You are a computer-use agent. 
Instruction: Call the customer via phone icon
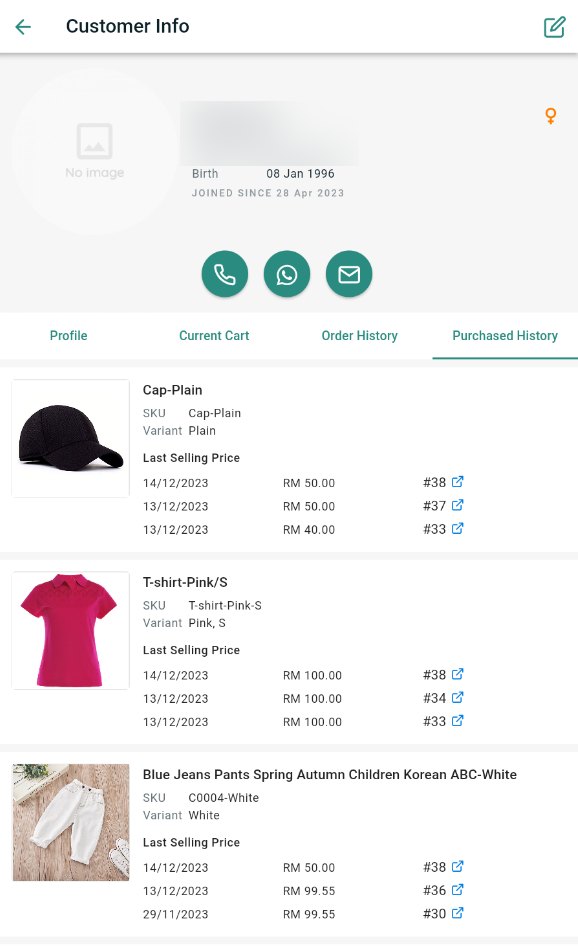(224, 274)
